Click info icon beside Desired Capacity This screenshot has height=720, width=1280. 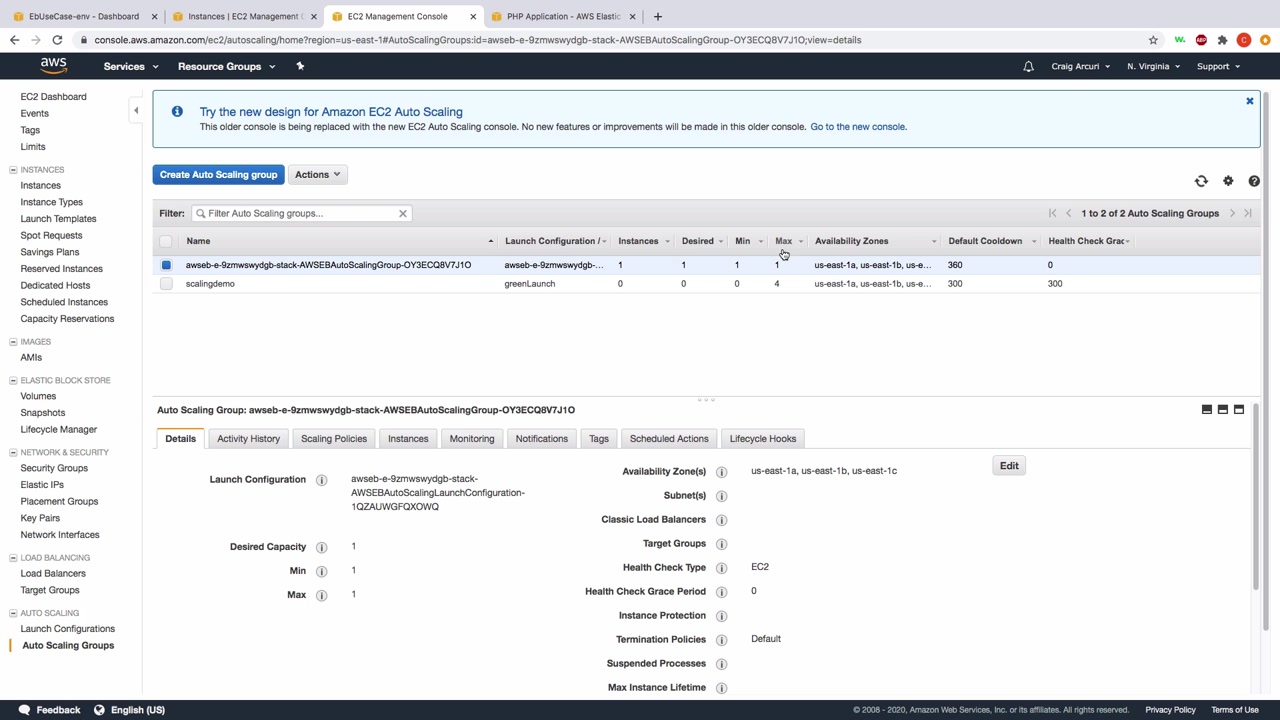[x=321, y=547]
